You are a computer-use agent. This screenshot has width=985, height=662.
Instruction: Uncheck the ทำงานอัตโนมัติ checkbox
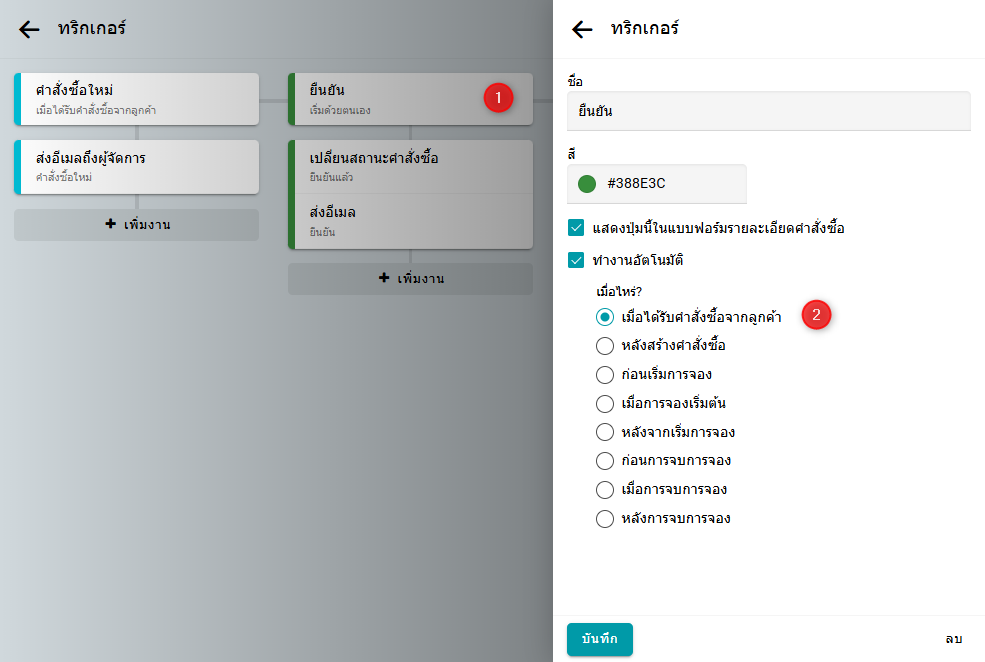[x=576, y=260]
